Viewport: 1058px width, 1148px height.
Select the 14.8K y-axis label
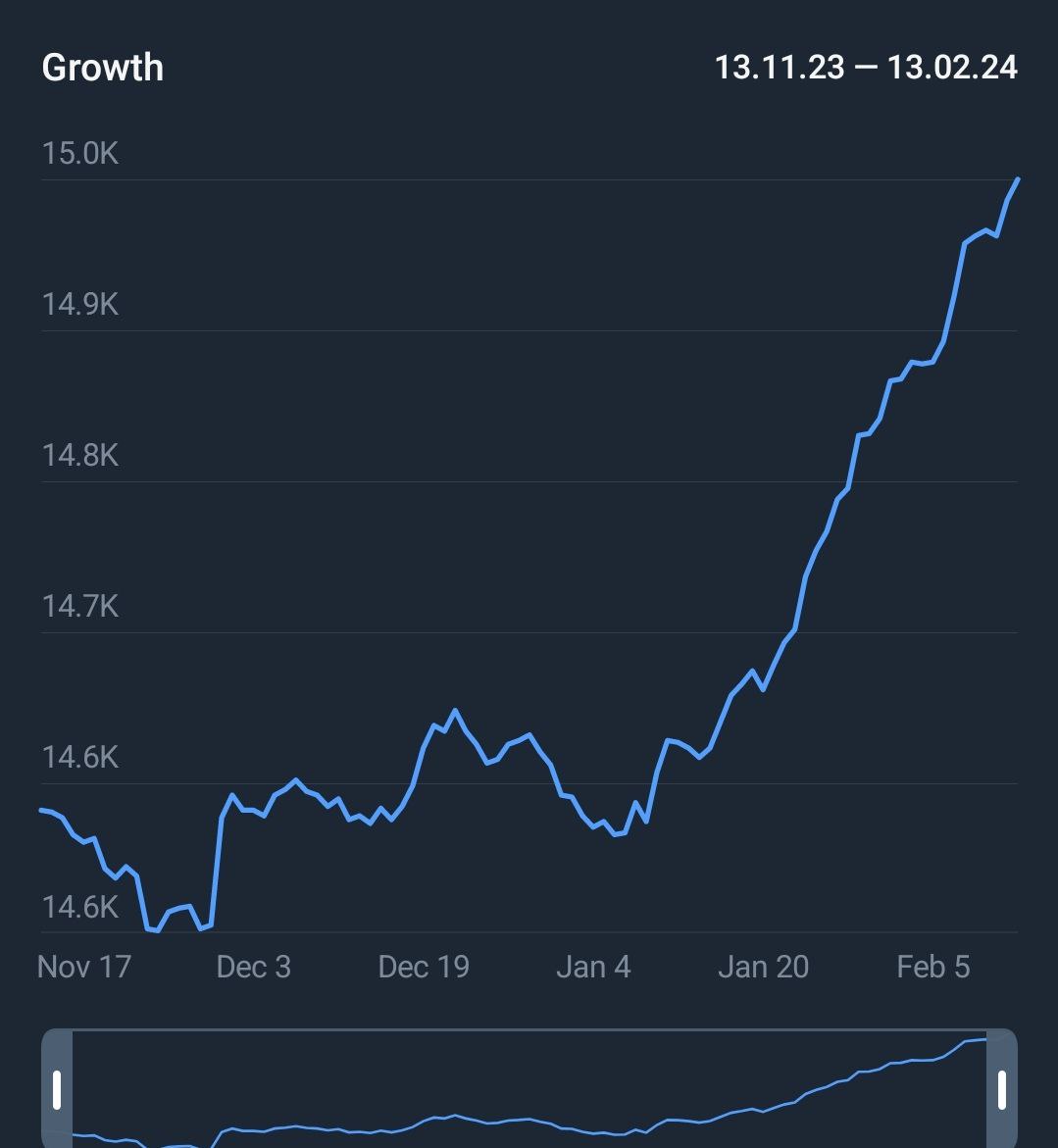[79, 456]
